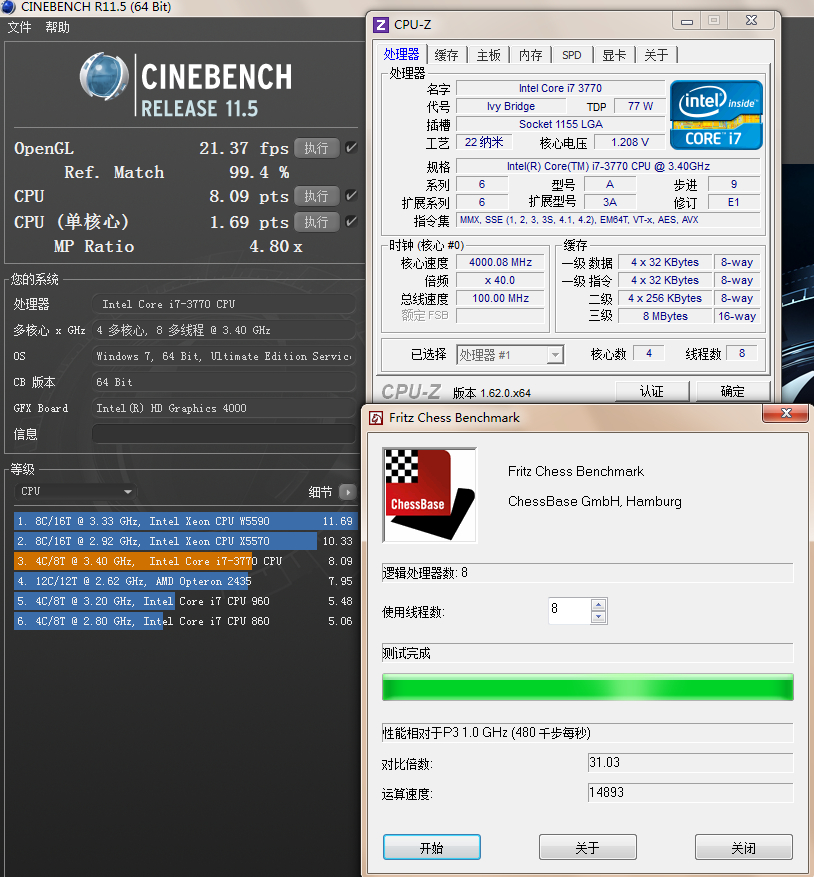Select the Intel Core i7 CPU 860 row
Viewport: 814px width, 877px height.
point(185,621)
